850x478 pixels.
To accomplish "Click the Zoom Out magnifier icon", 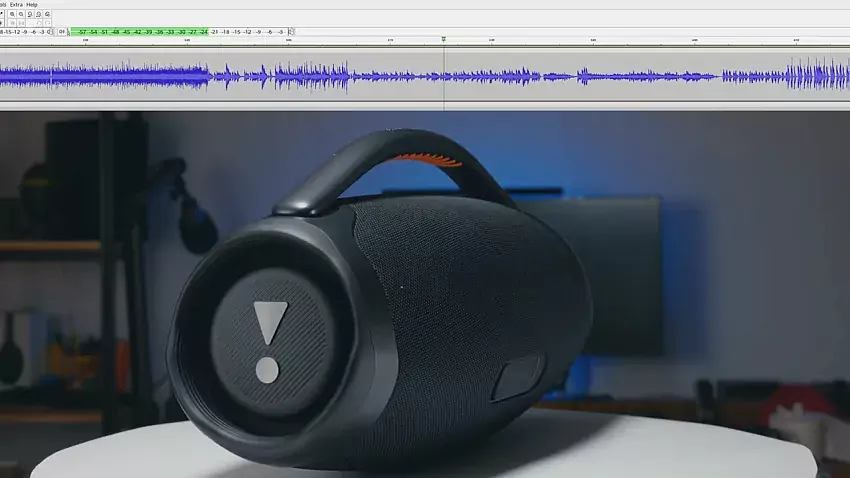I will click(x=21, y=14).
